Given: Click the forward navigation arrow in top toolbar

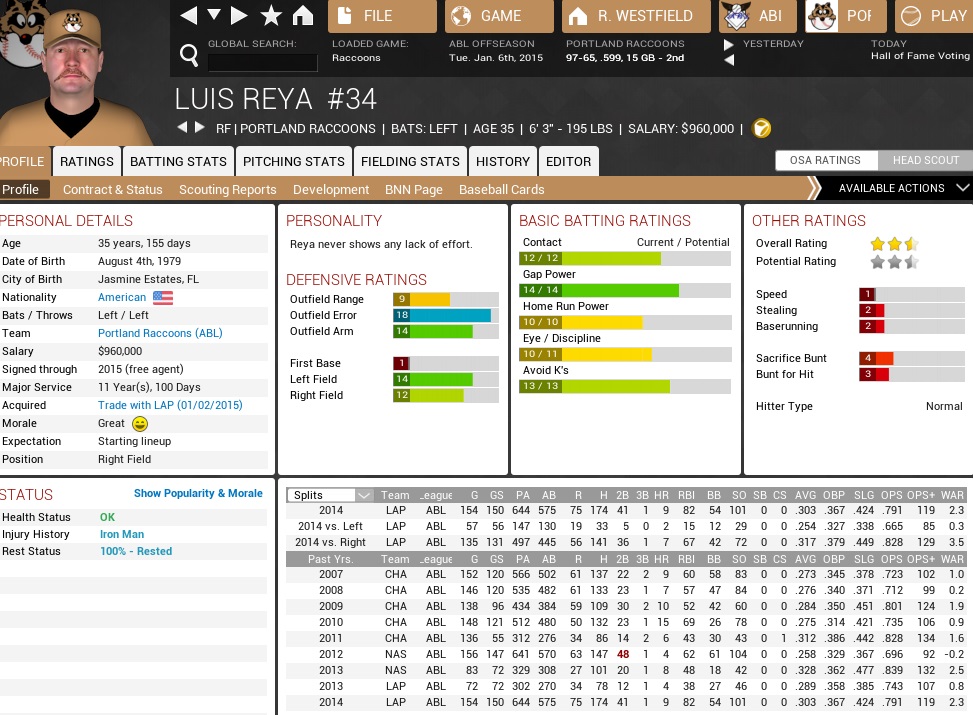Looking at the screenshot, I should 239,16.
